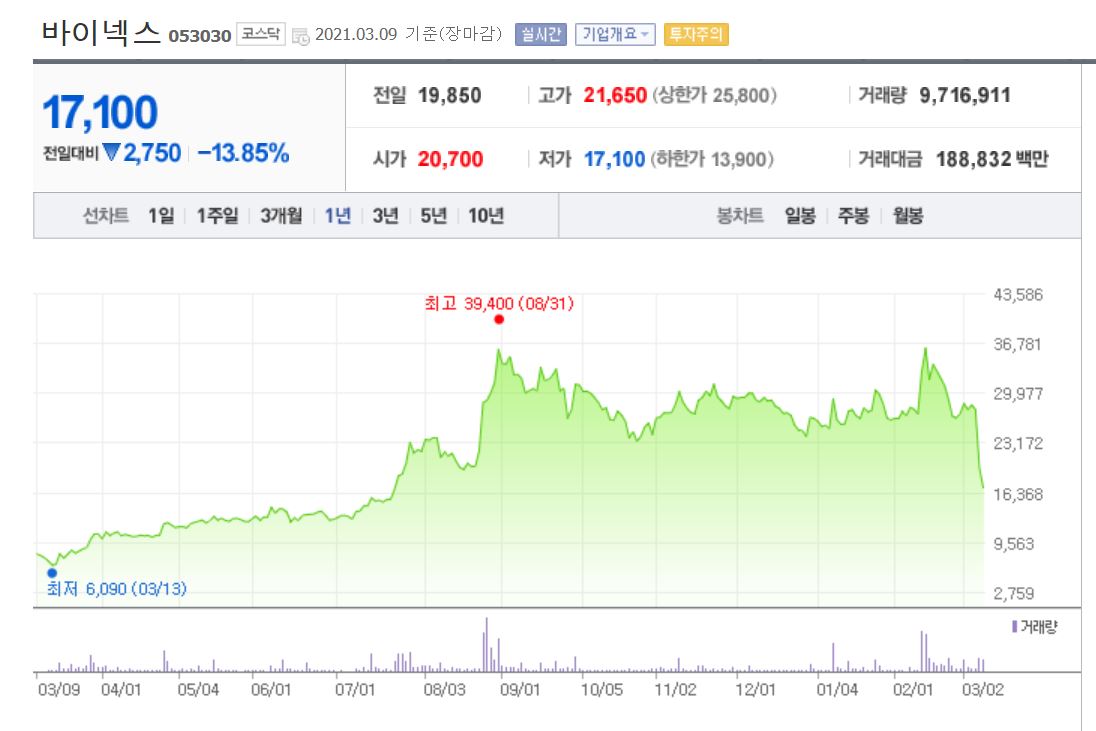Select the 1년 line chart tab
Viewport: 1096px width, 731px height.
pos(338,216)
